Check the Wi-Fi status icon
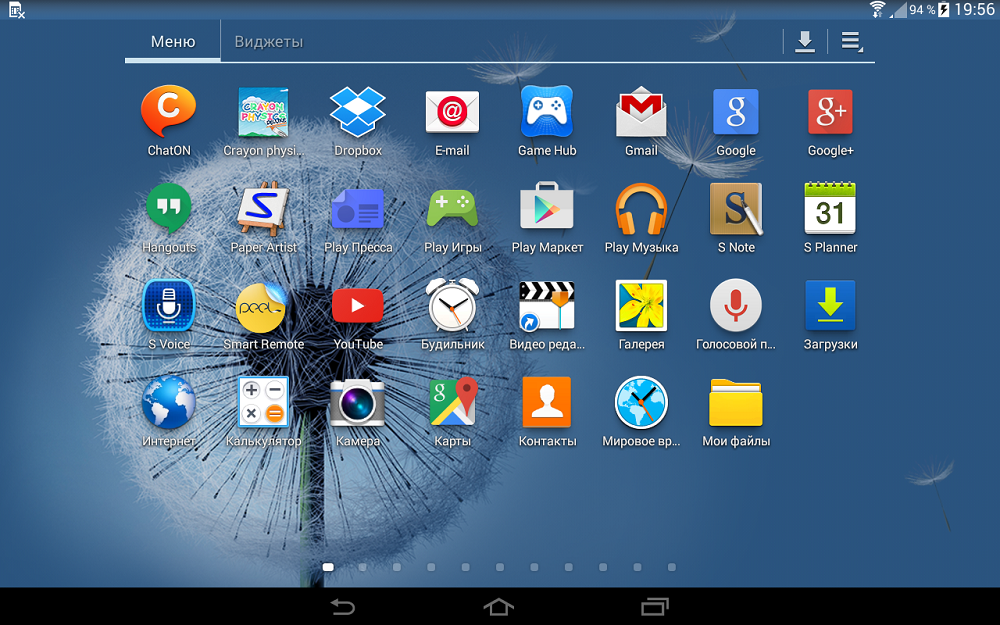Screen dimensions: 1000x625 pyautogui.click(x=878, y=9)
